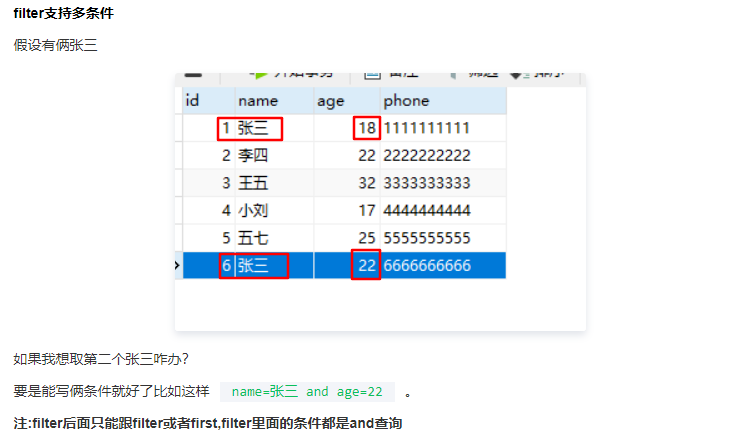The height and width of the screenshot is (436, 732).
Task: Select age cell 22 in highlighted row 6
Action: click(x=347, y=266)
